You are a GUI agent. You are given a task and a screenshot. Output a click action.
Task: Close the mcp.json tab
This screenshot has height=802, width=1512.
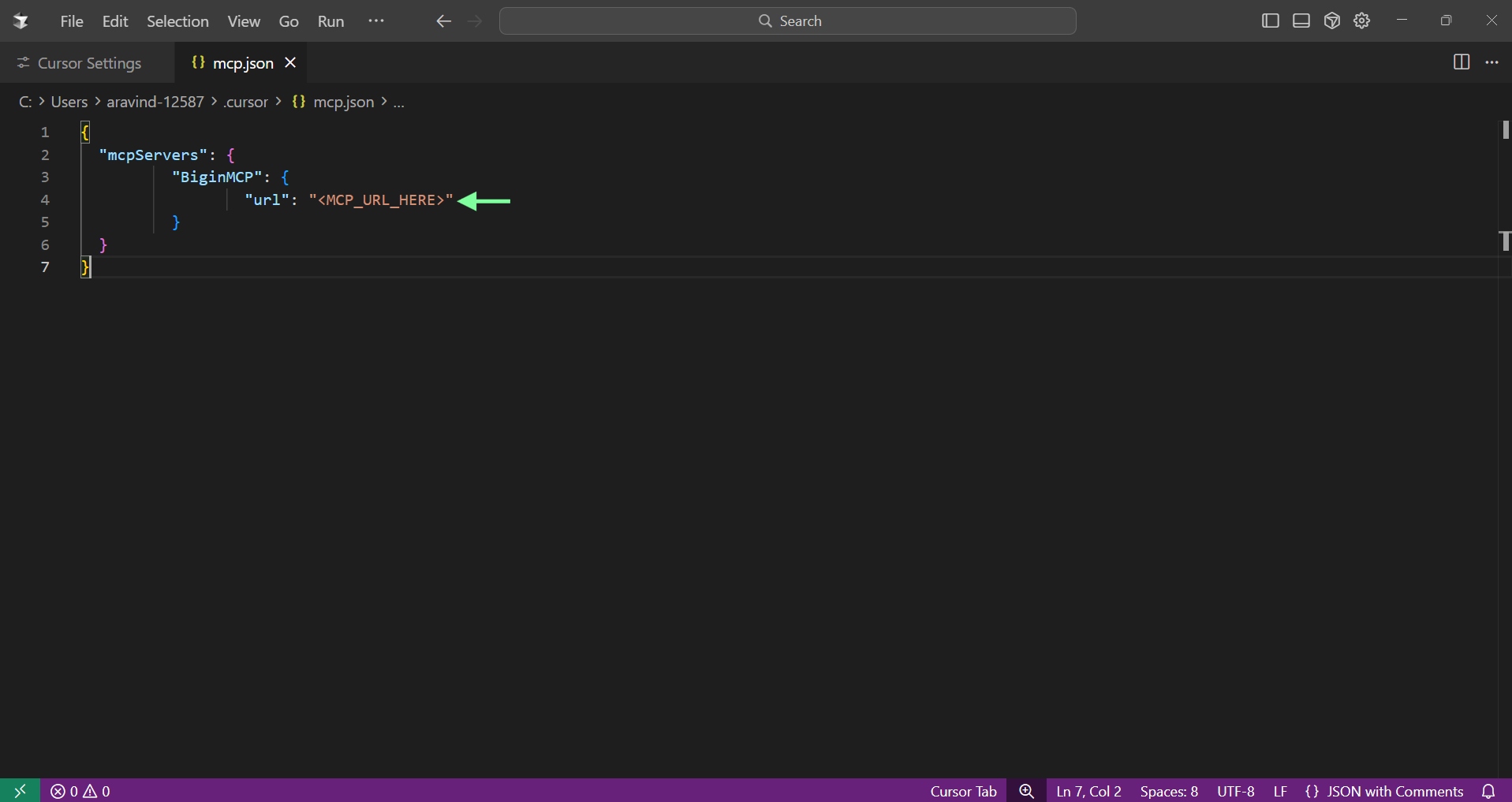click(x=290, y=62)
